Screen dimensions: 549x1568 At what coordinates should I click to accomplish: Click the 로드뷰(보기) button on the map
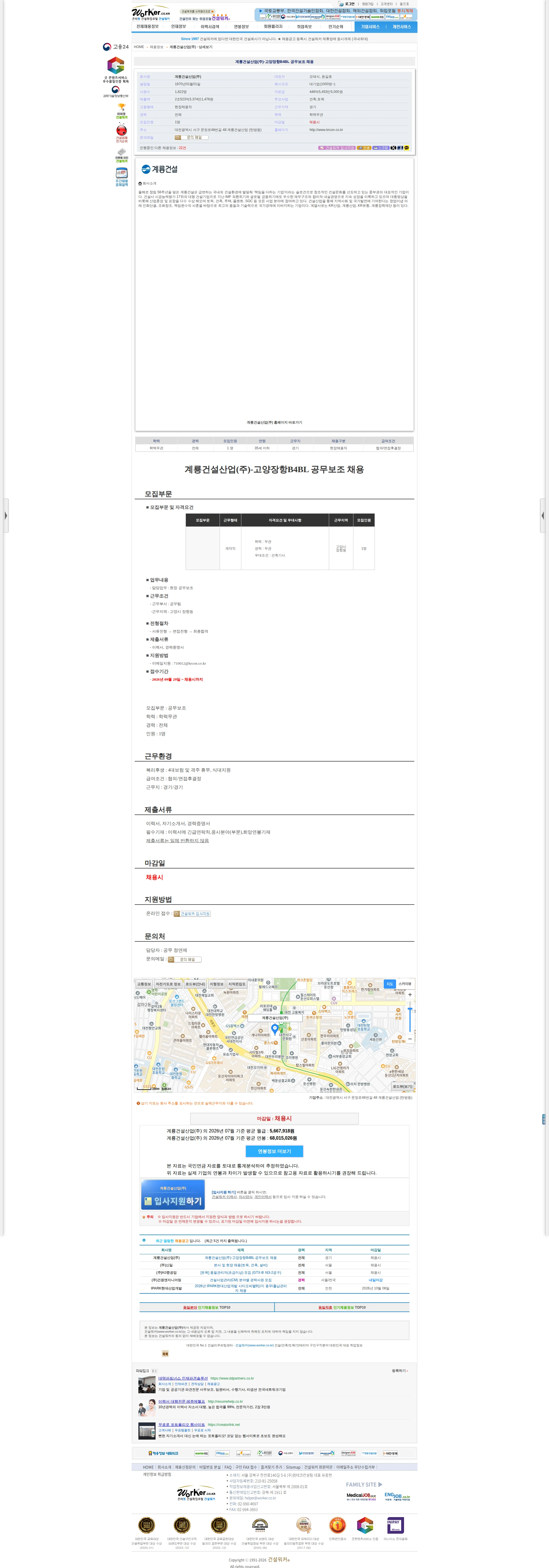pyautogui.click(x=402, y=1086)
